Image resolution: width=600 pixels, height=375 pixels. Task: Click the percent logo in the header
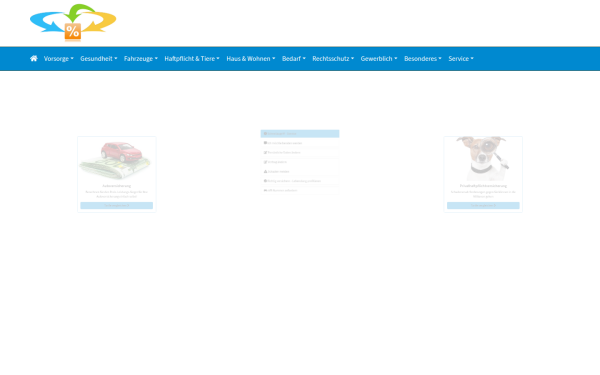click(x=73, y=22)
